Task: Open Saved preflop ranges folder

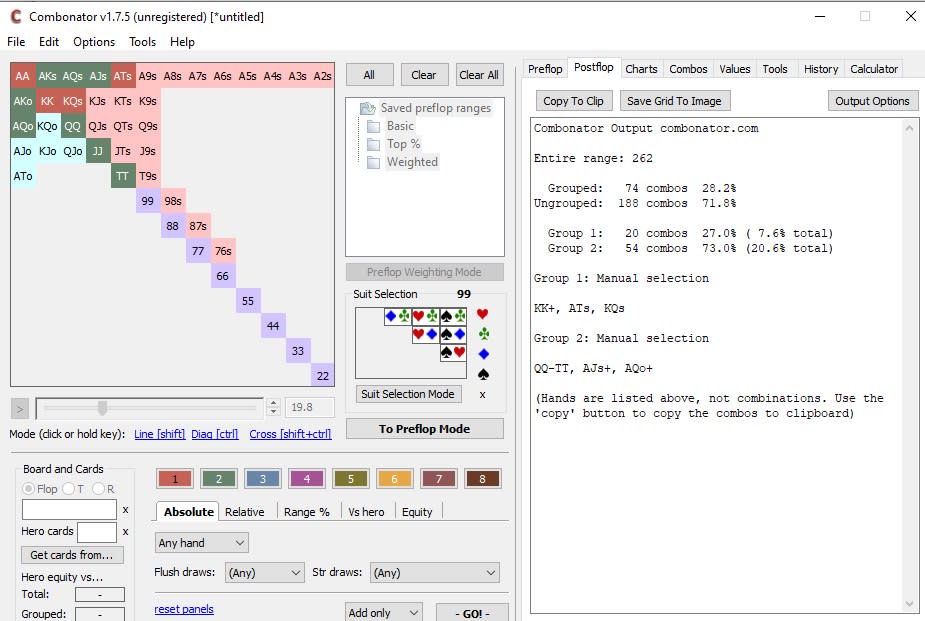Action: (x=426, y=108)
